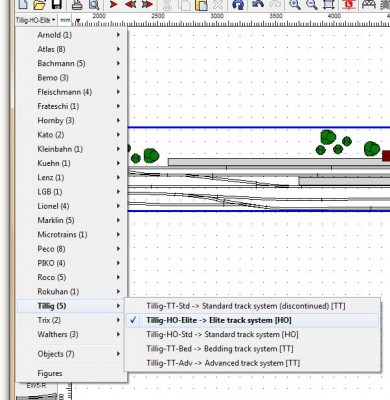Click the mm measurement units button
The width and height of the screenshot is (390, 400).
65,20
